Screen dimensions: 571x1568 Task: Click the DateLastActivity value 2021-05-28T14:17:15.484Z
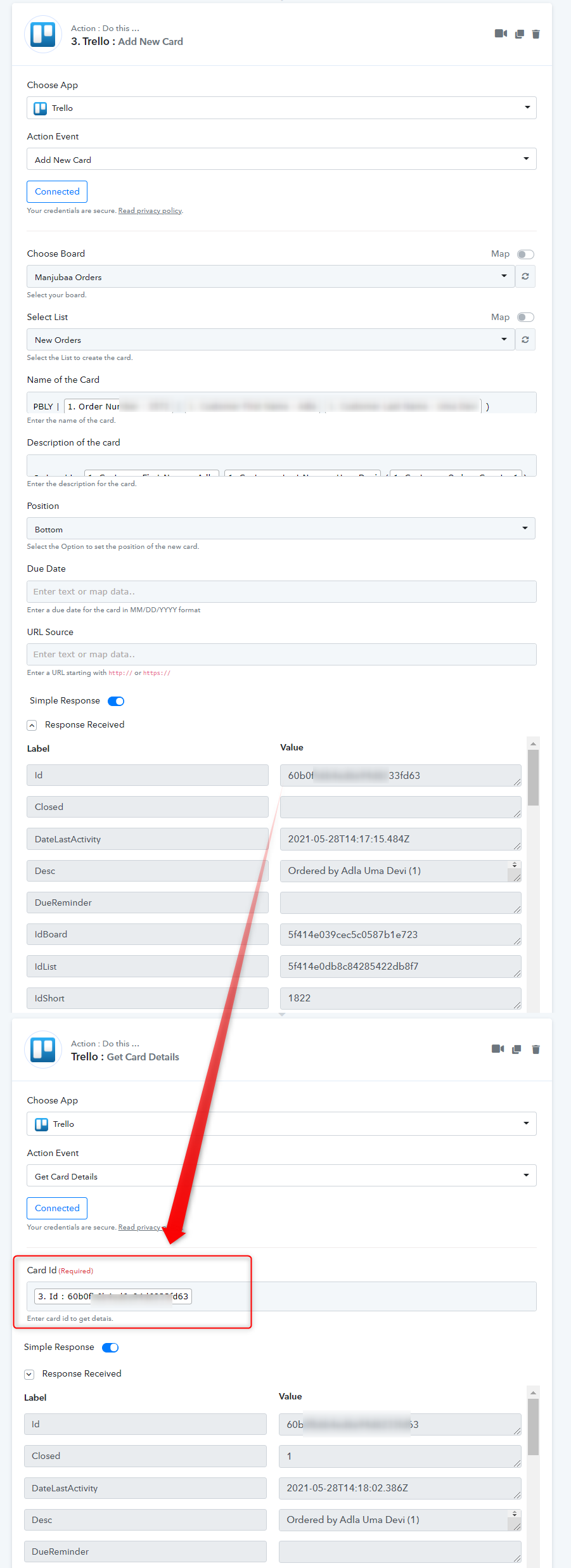pos(401,839)
